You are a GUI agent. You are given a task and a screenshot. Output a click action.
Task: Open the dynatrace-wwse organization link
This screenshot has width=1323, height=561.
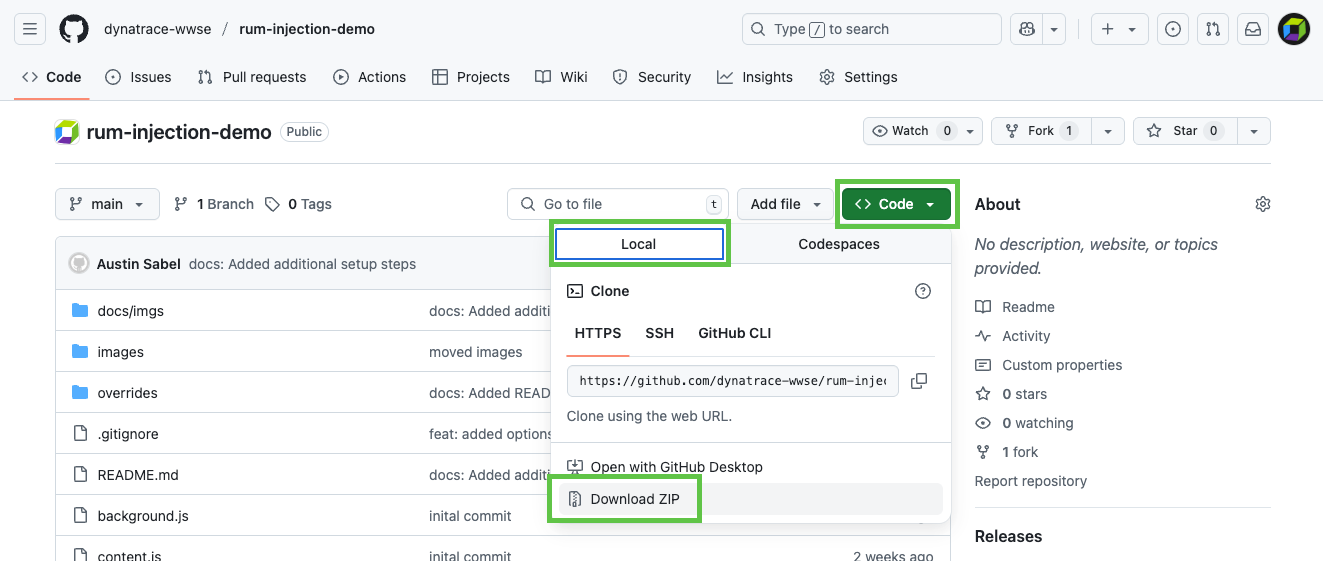(x=158, y=29)
